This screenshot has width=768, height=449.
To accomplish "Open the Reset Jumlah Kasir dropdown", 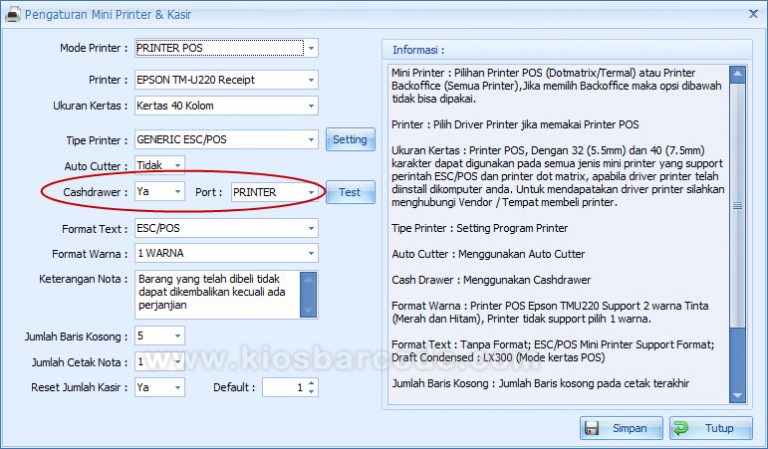I will (178, 387).
